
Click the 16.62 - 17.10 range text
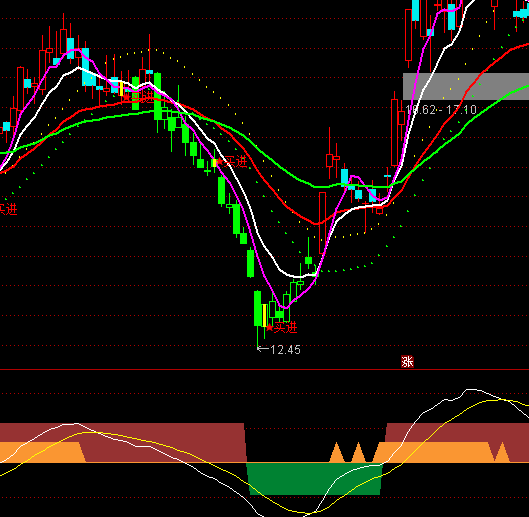pos(441,110)
